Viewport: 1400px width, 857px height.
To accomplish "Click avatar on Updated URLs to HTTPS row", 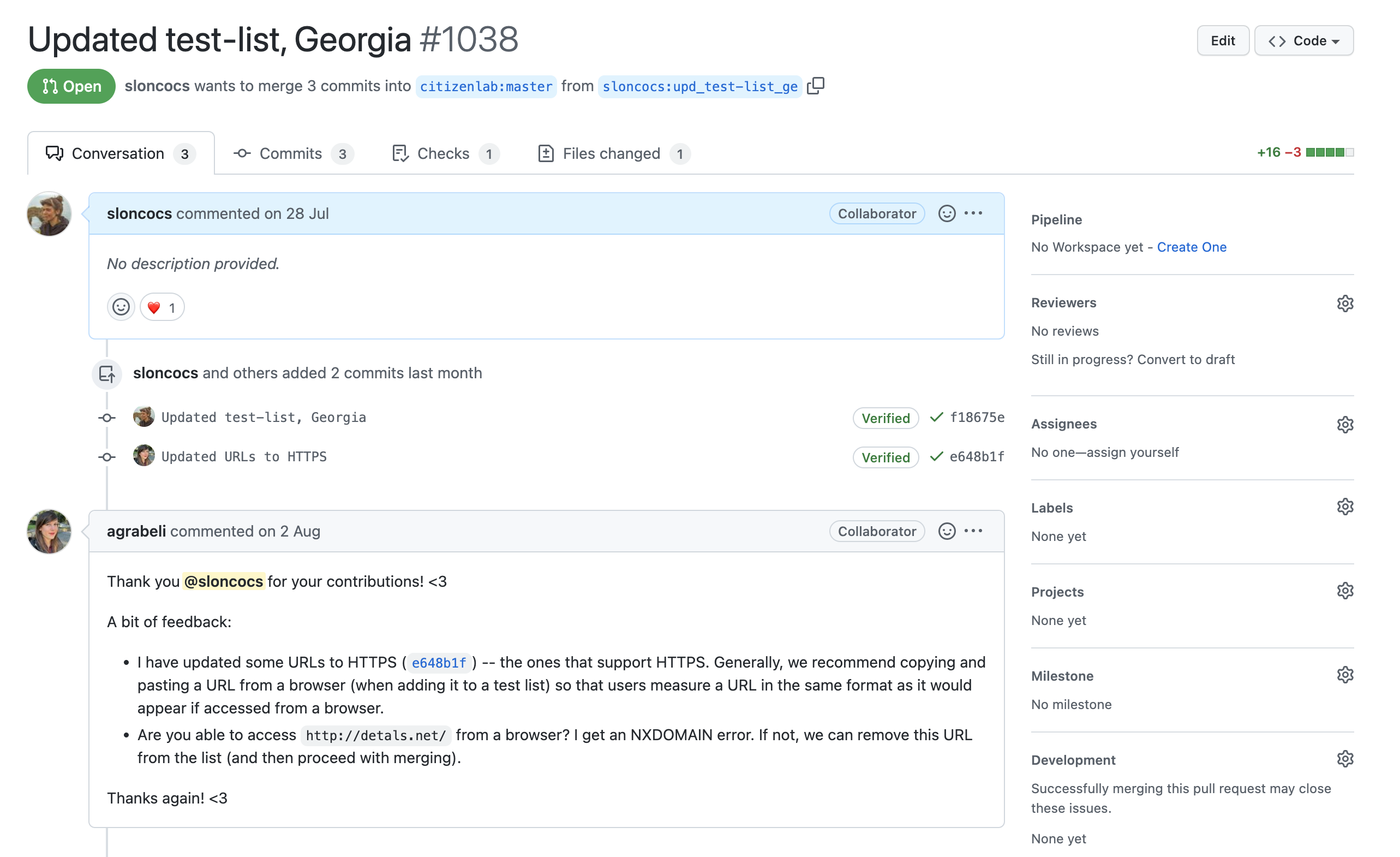I will click(x=143, y=456).
